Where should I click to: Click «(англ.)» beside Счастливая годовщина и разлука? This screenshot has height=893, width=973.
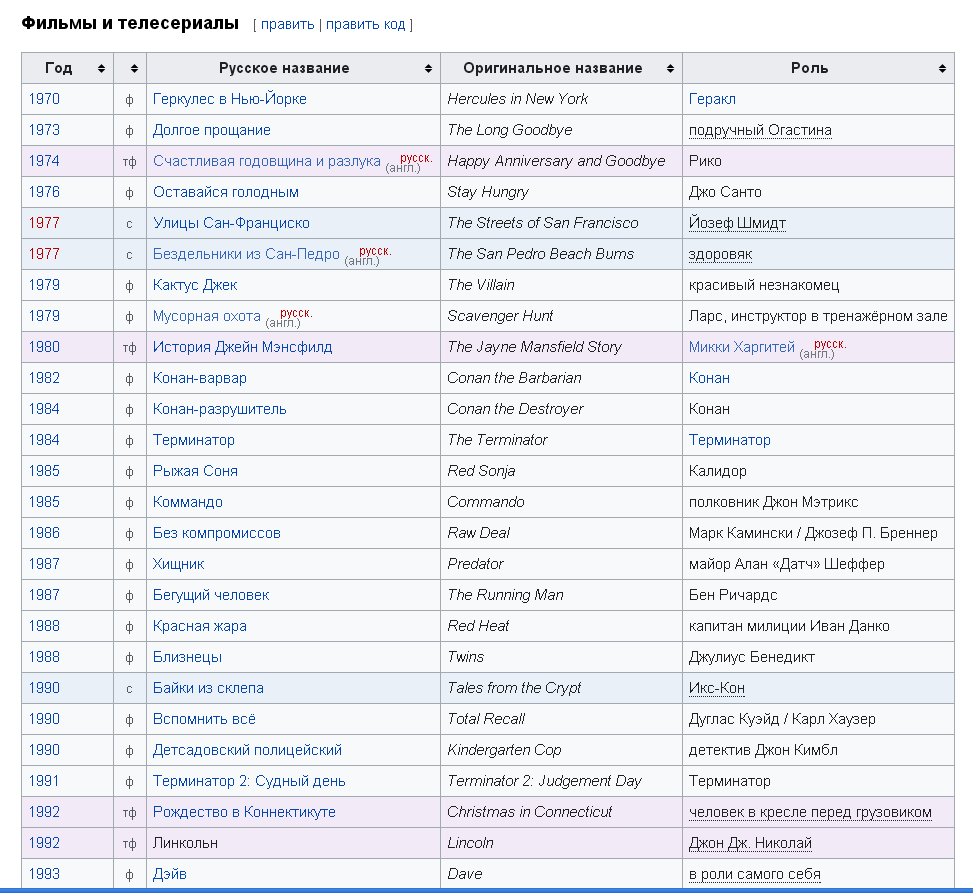[x=403, y=168]
